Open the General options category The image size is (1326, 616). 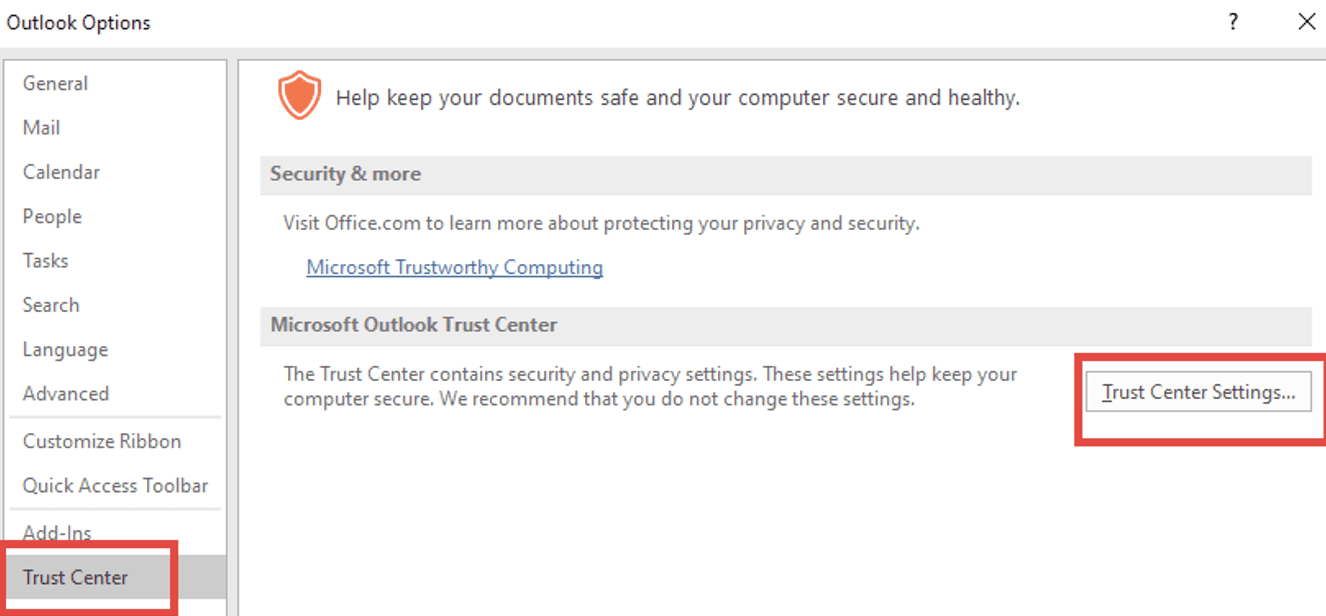(x=56, y=84)
